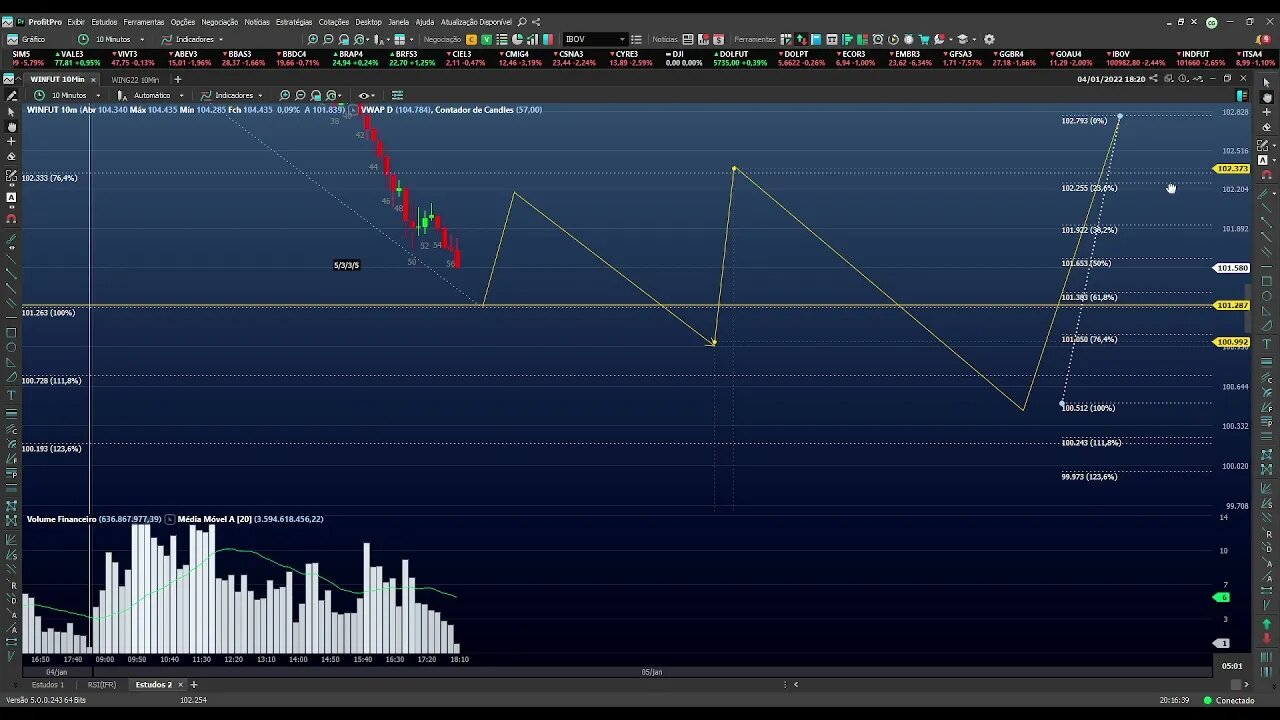Click the green V sell button

point(487,39)
